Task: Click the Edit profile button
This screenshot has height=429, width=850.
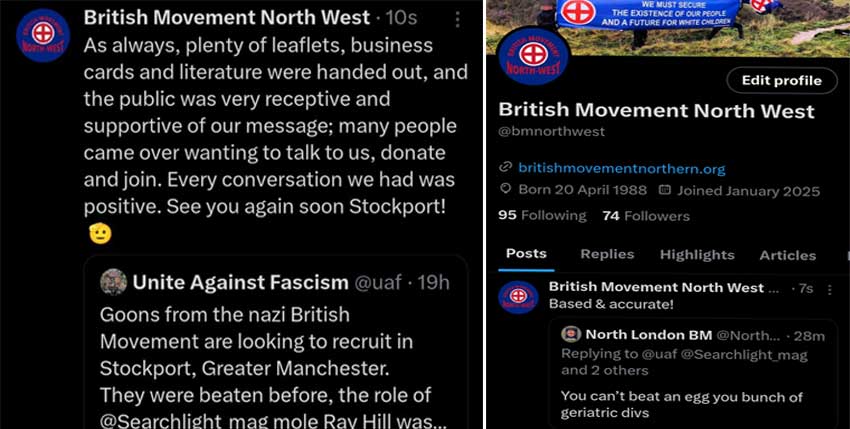Action: click(x=782, y=81)
